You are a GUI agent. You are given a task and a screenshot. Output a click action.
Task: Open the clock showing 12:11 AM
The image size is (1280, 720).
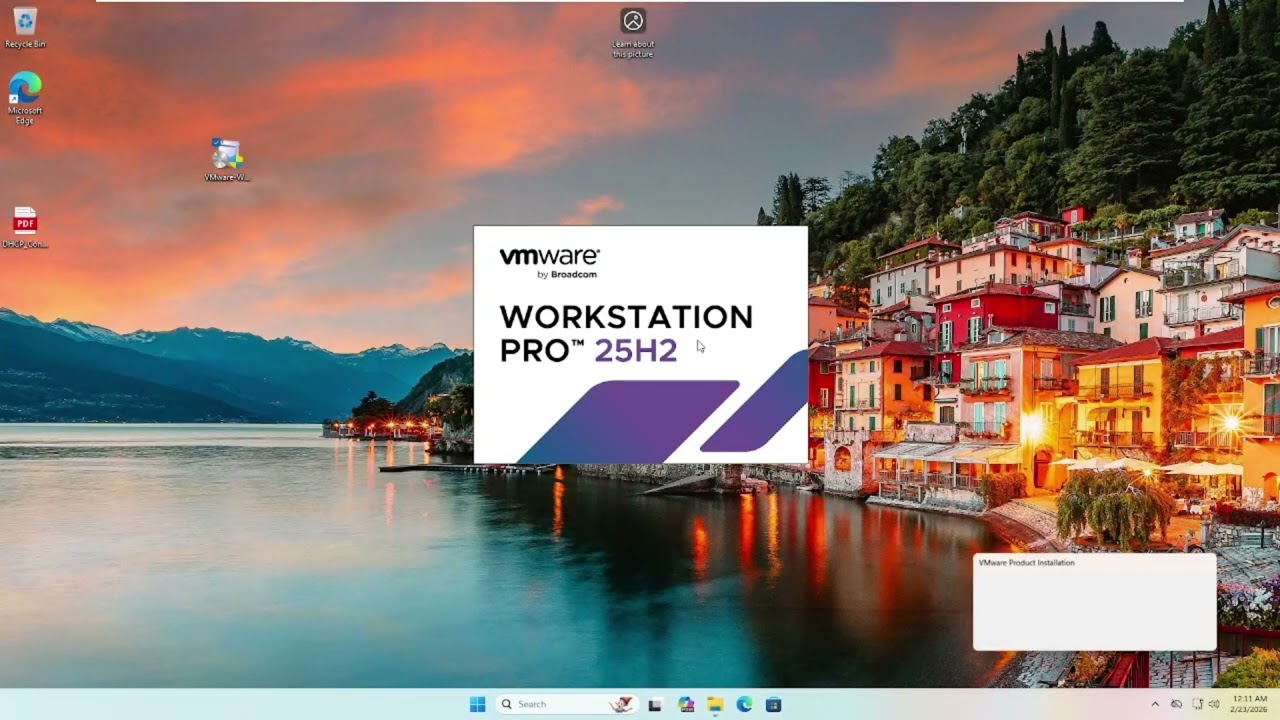(1250, 704)
